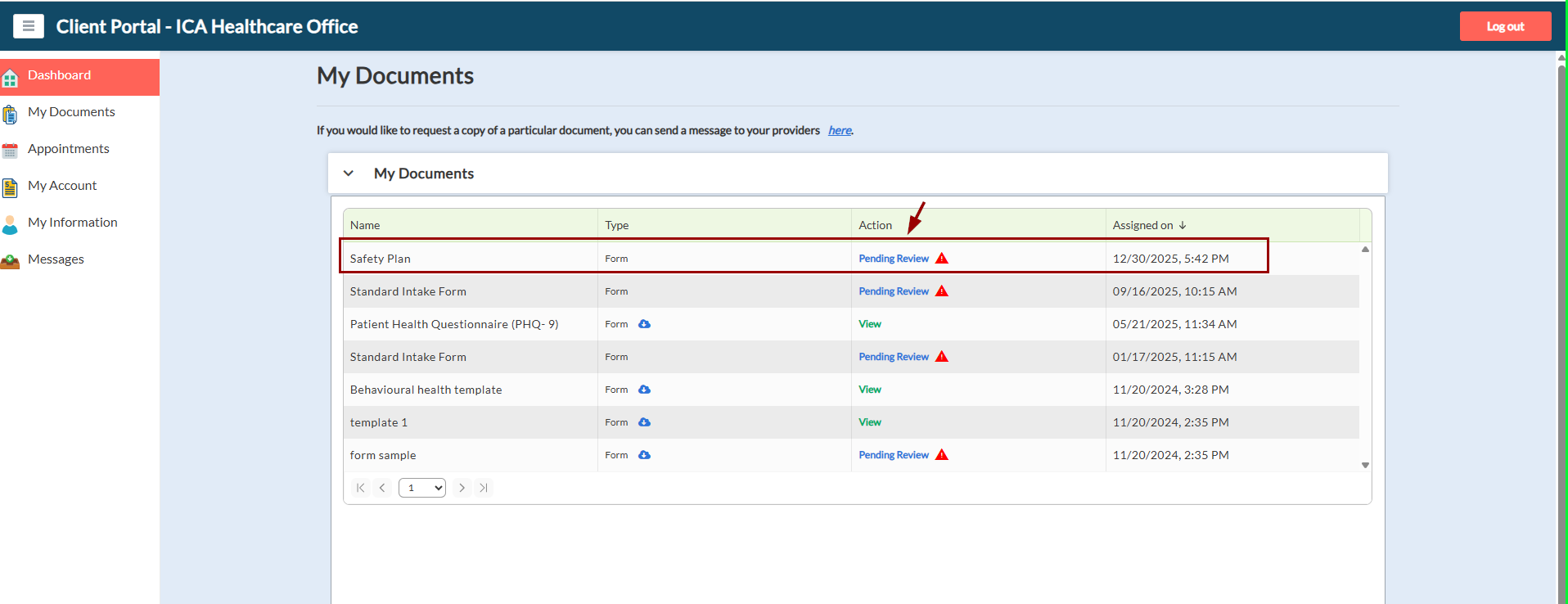This screenshot has width=1568, height=604.
Task: Go to next page in pagination
Action: pyautogui.click(x=462, y=488)
